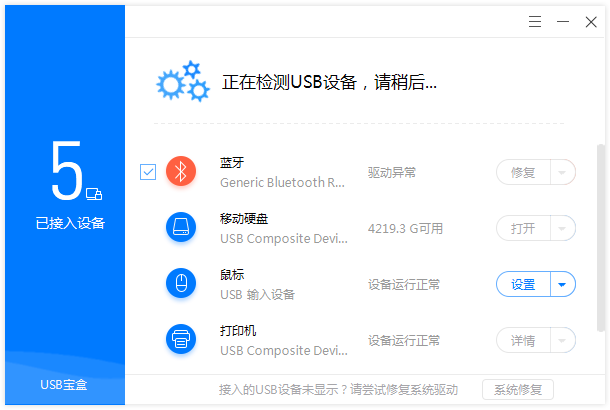The height and width of the screenshot is (410, 610).
Task: Click the 详情 button for 打印机
Action: (x=523, y=340)
